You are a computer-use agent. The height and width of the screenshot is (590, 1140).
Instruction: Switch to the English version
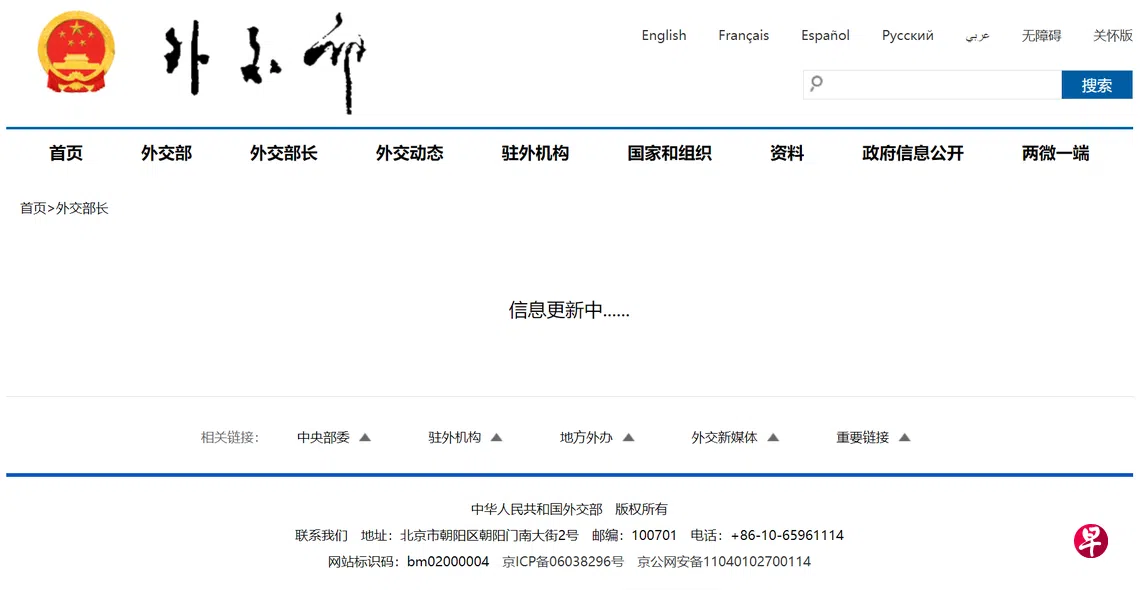point(664,35)
